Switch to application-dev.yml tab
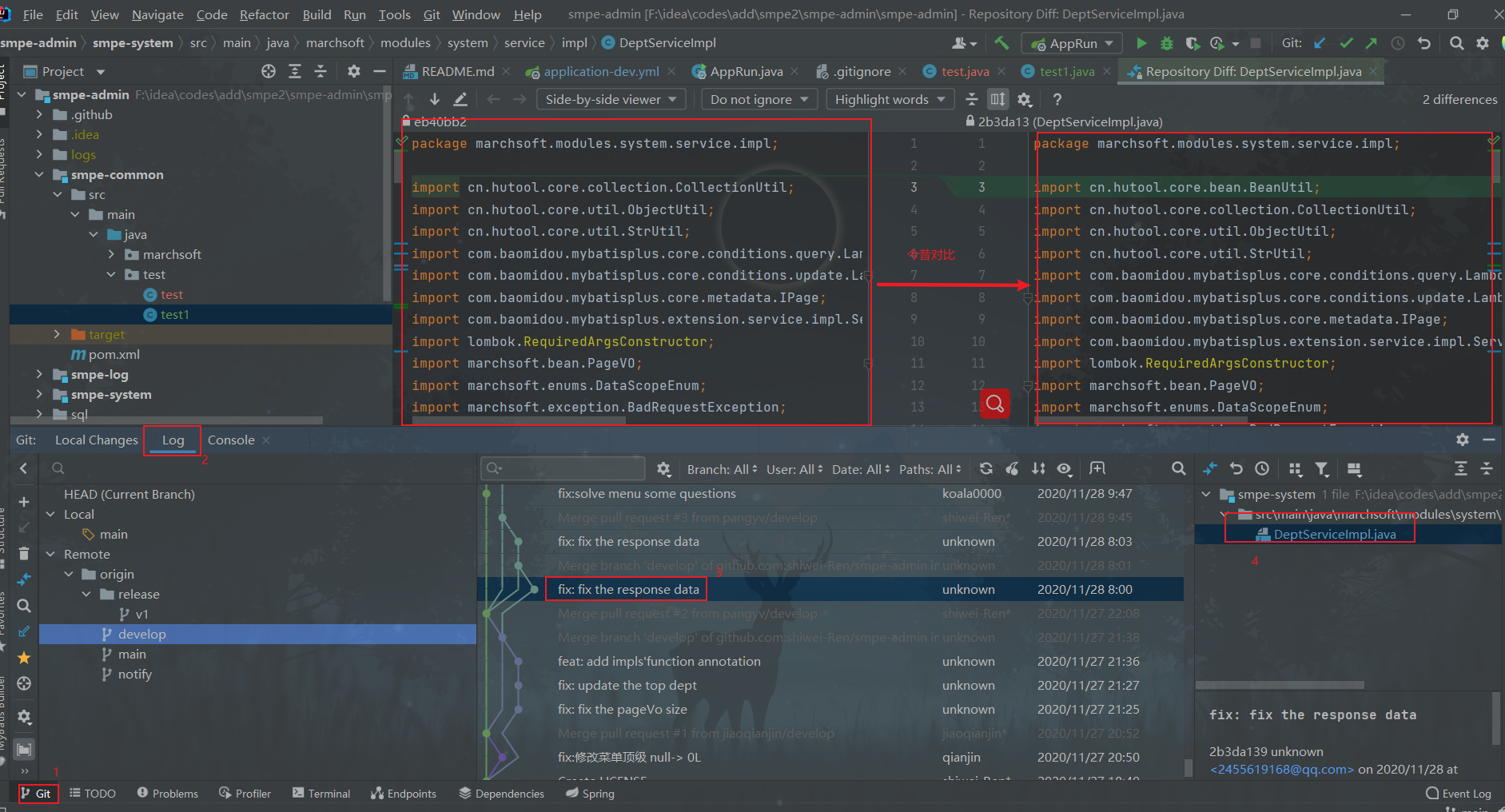The width and height of the screenshot is (1505, 812). [601, 71]
